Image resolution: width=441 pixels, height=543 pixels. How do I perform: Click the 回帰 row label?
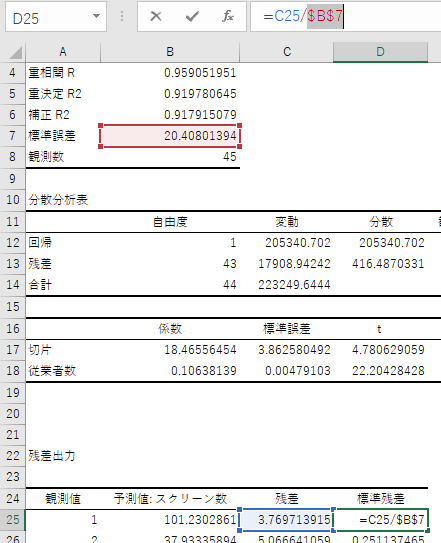pyautogui.click(x=40, y=243)
